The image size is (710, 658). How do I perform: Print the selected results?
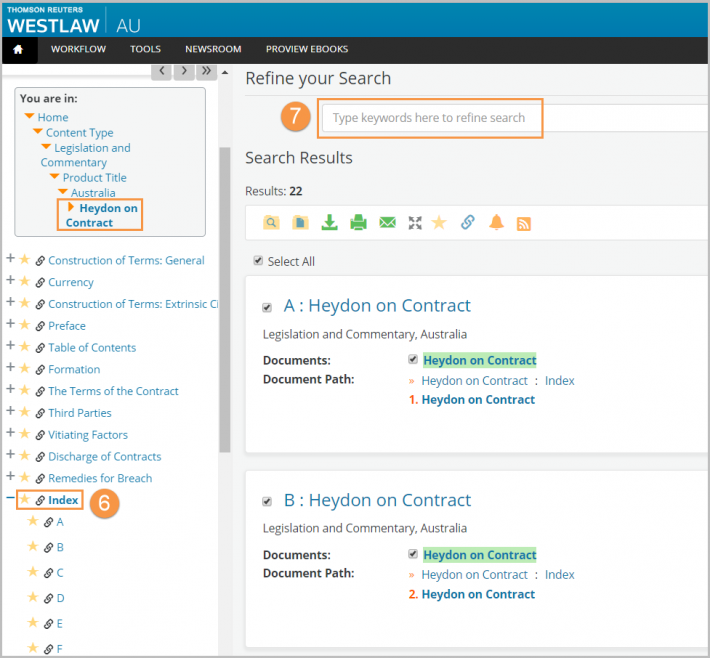[358, 222]
